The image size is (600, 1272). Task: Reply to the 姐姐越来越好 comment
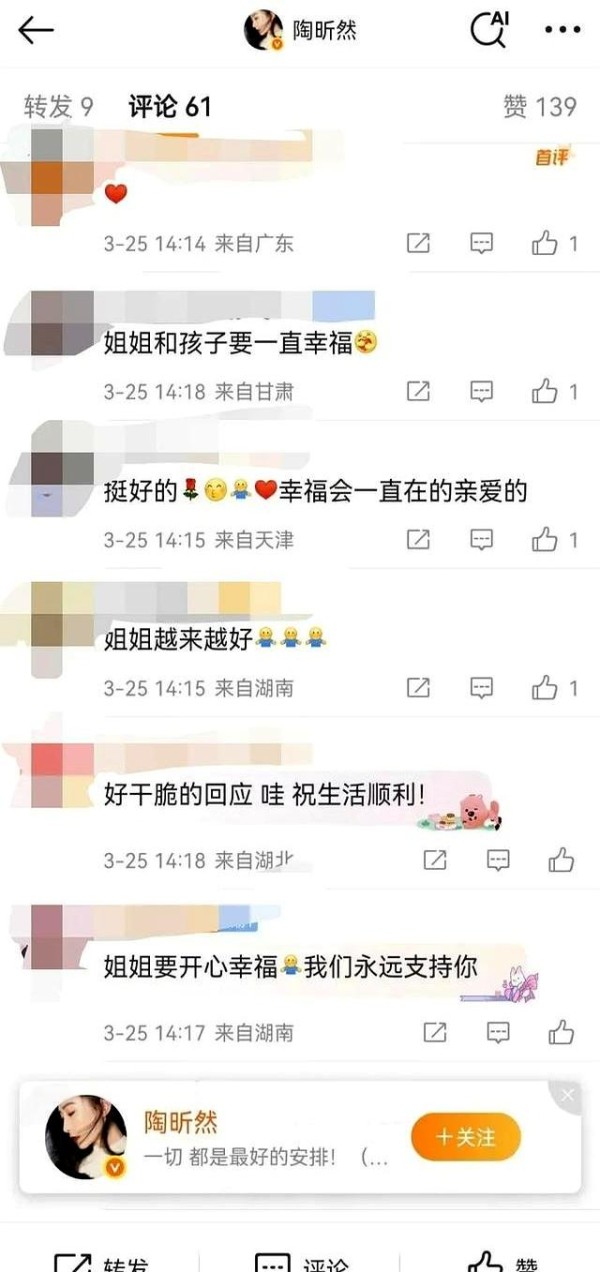click(482, 688)
